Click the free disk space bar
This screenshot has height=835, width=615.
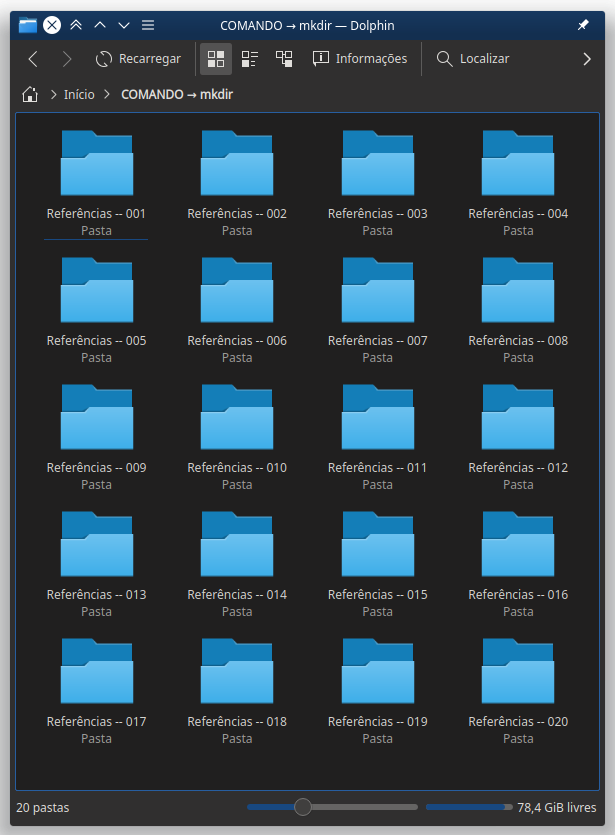468,807
